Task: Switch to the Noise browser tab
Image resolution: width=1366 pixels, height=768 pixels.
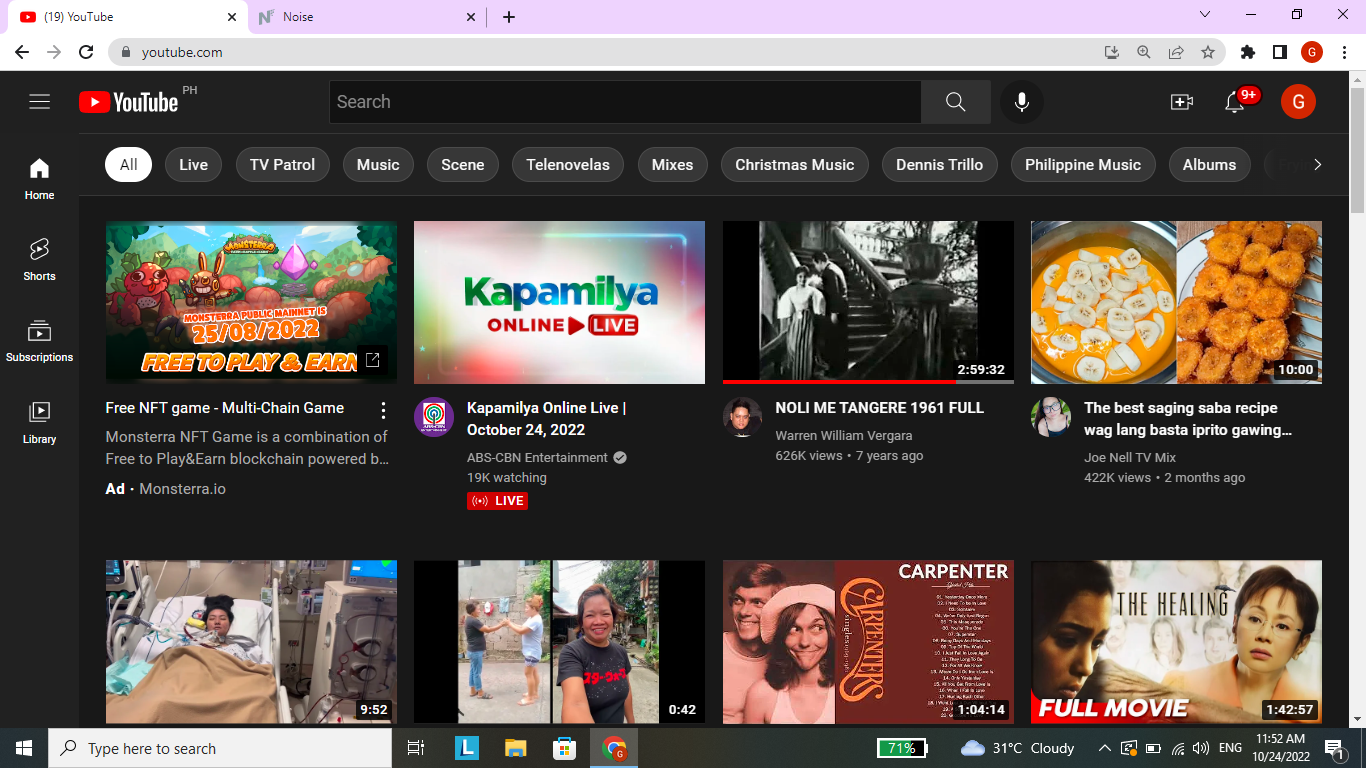Action: pos(367,17)
